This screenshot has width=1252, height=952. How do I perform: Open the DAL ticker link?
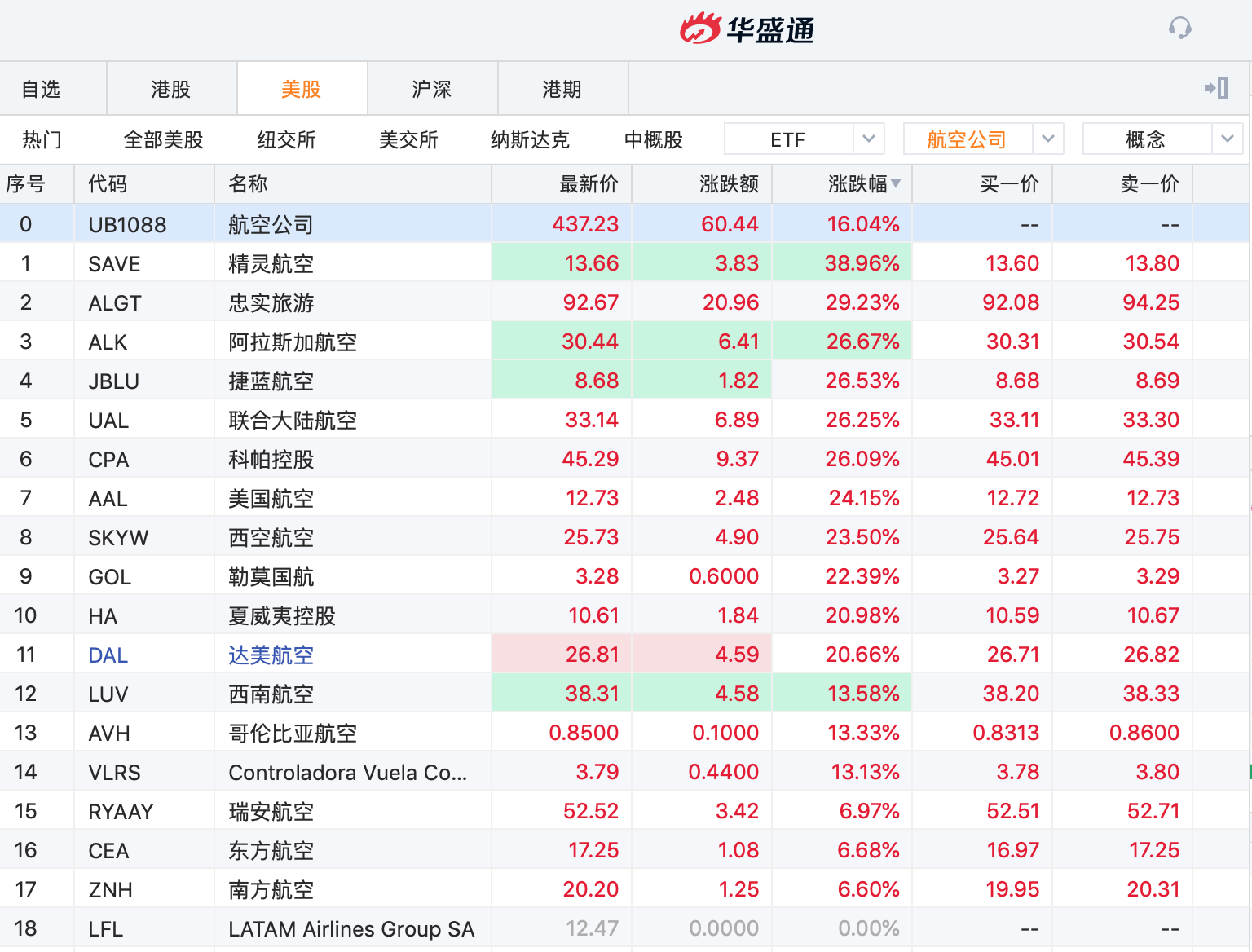coord(108,655)
